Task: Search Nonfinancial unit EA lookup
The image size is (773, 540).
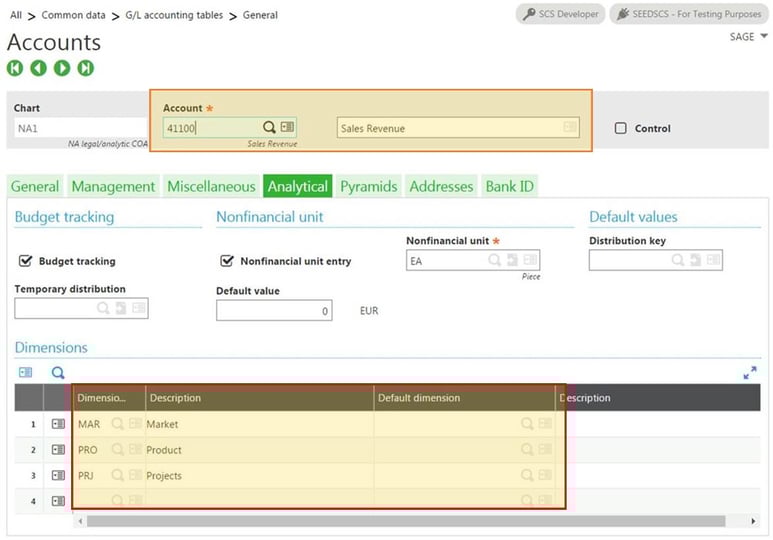Action: click(494, 260)
